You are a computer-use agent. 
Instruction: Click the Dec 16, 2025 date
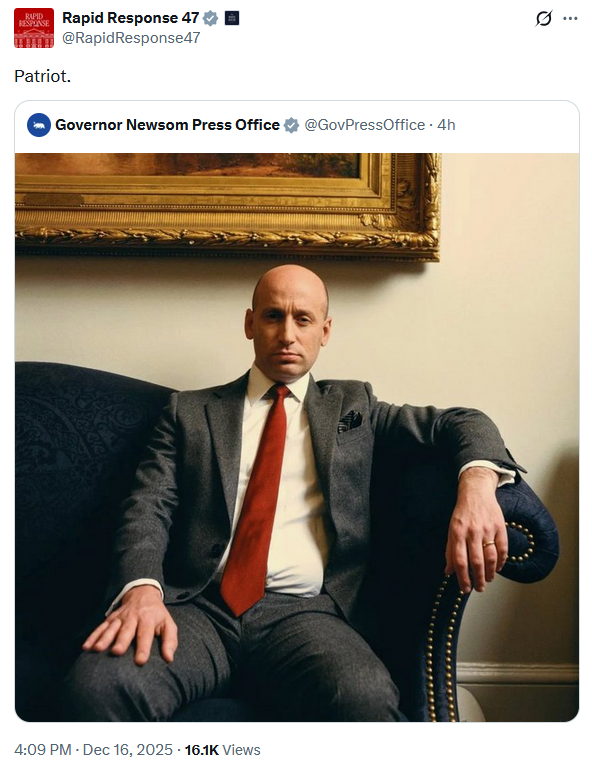[128, 749]
